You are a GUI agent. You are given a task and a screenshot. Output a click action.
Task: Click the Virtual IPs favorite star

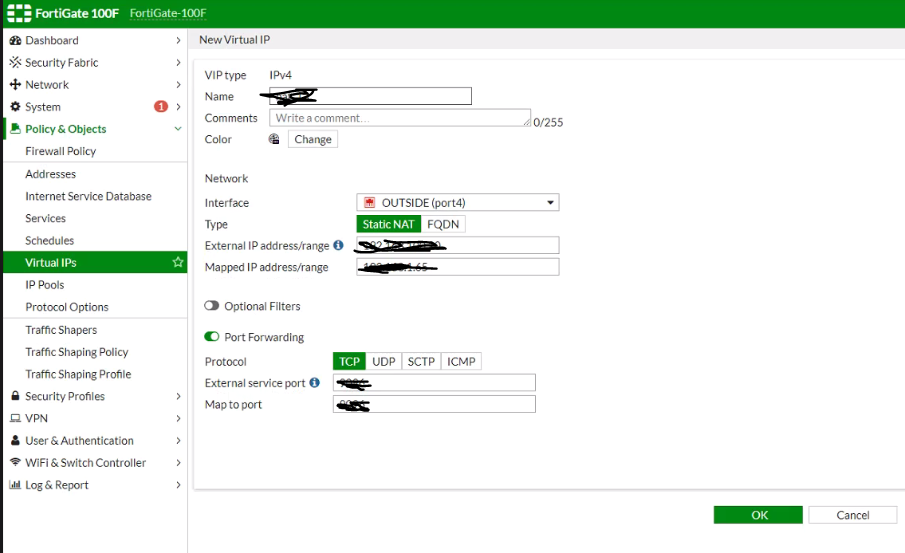click(178, 262)
